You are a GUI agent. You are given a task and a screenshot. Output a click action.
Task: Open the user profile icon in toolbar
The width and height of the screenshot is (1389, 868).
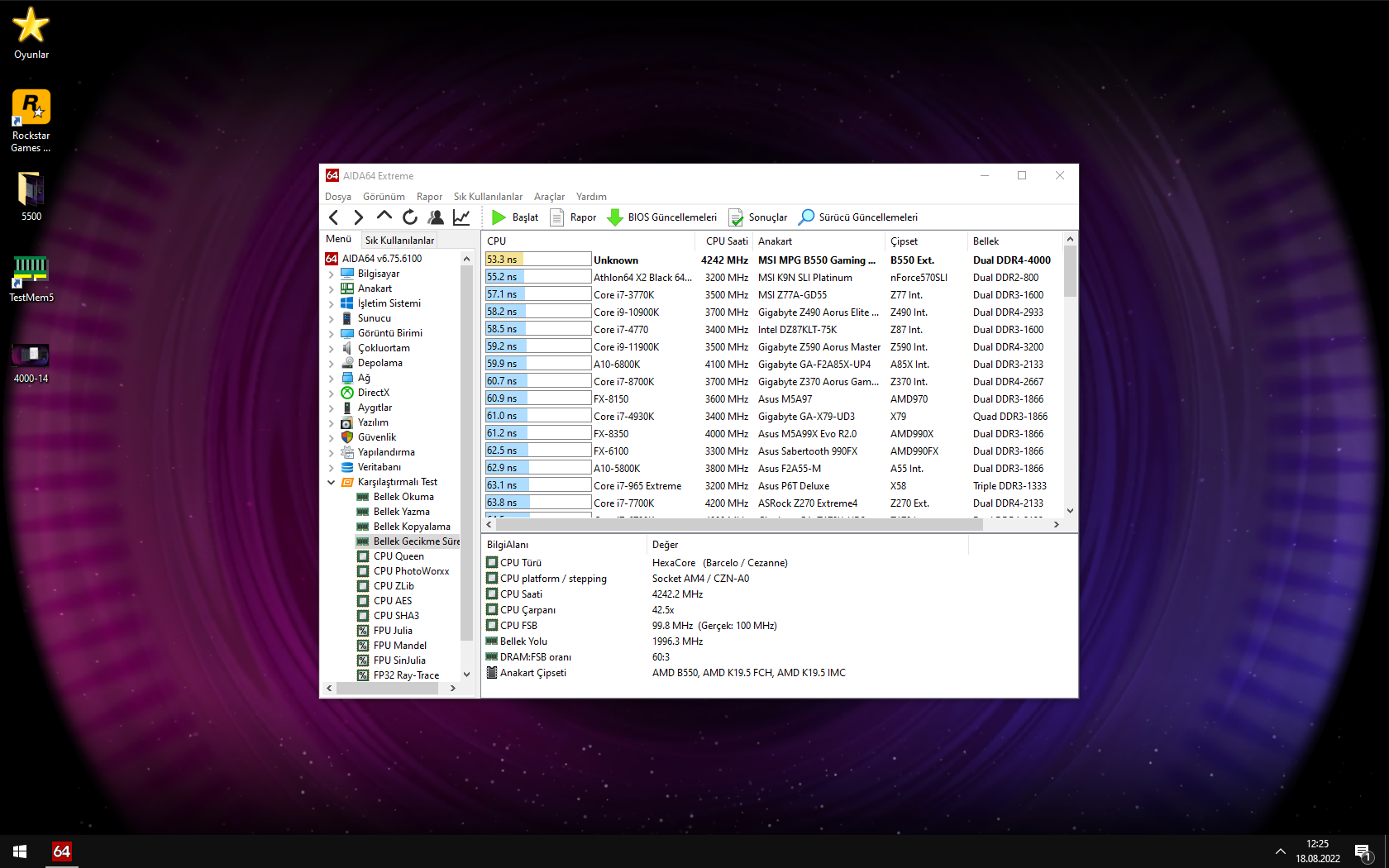coord(436,217)
